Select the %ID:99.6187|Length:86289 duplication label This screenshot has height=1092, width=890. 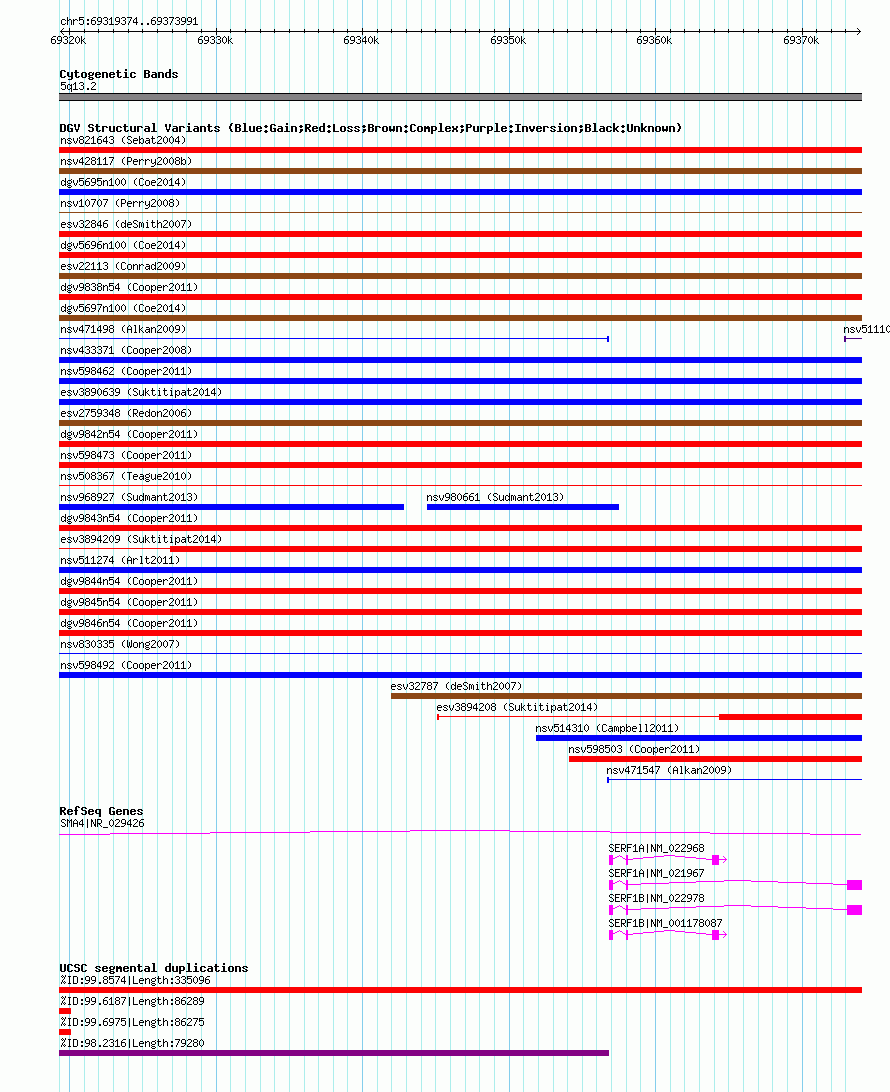coord(132,1001)
